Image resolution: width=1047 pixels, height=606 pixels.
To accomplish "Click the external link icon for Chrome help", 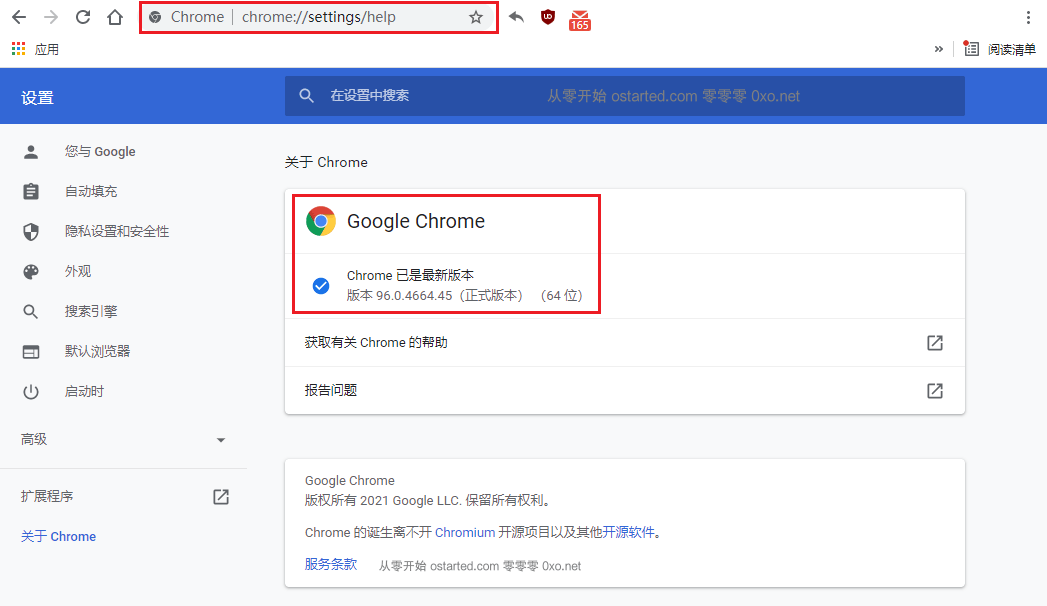I will [x=935, y=342].
